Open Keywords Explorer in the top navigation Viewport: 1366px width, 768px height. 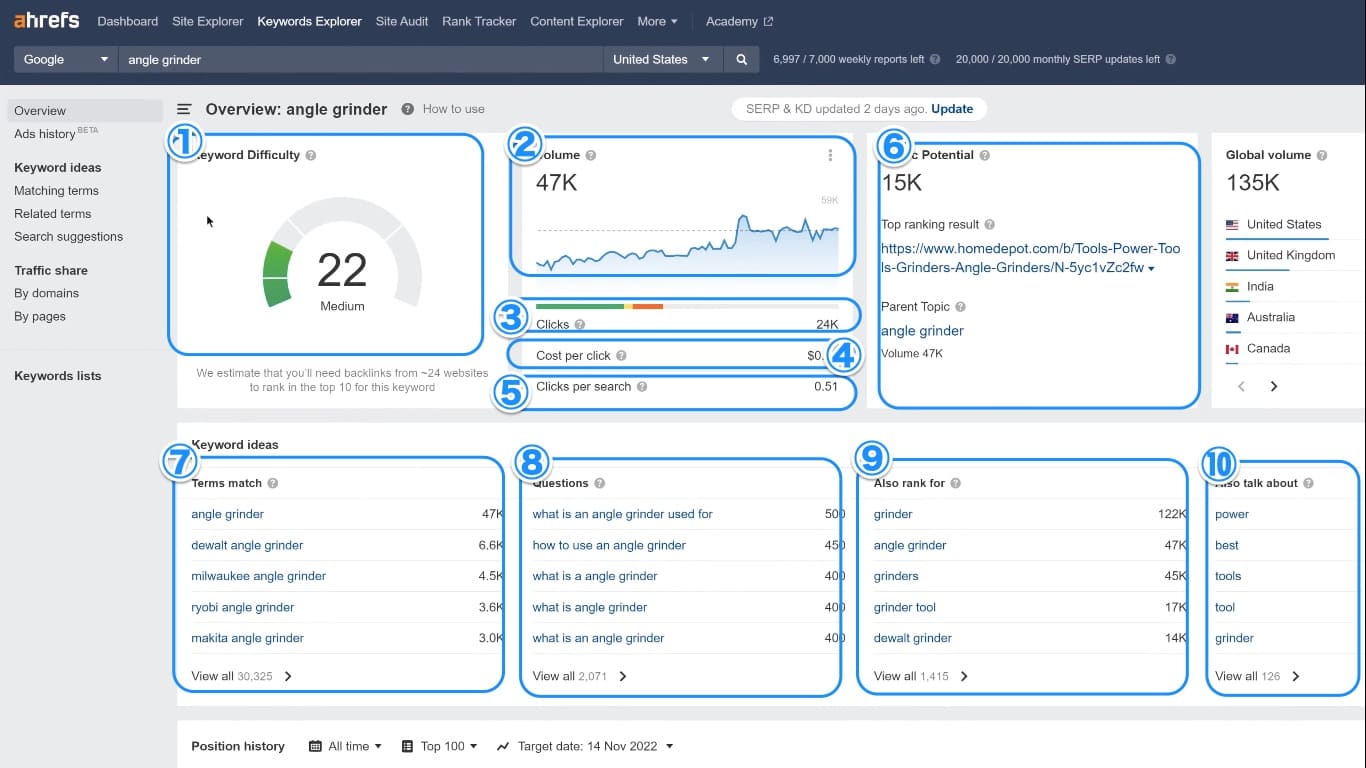(x=310, y=21)
